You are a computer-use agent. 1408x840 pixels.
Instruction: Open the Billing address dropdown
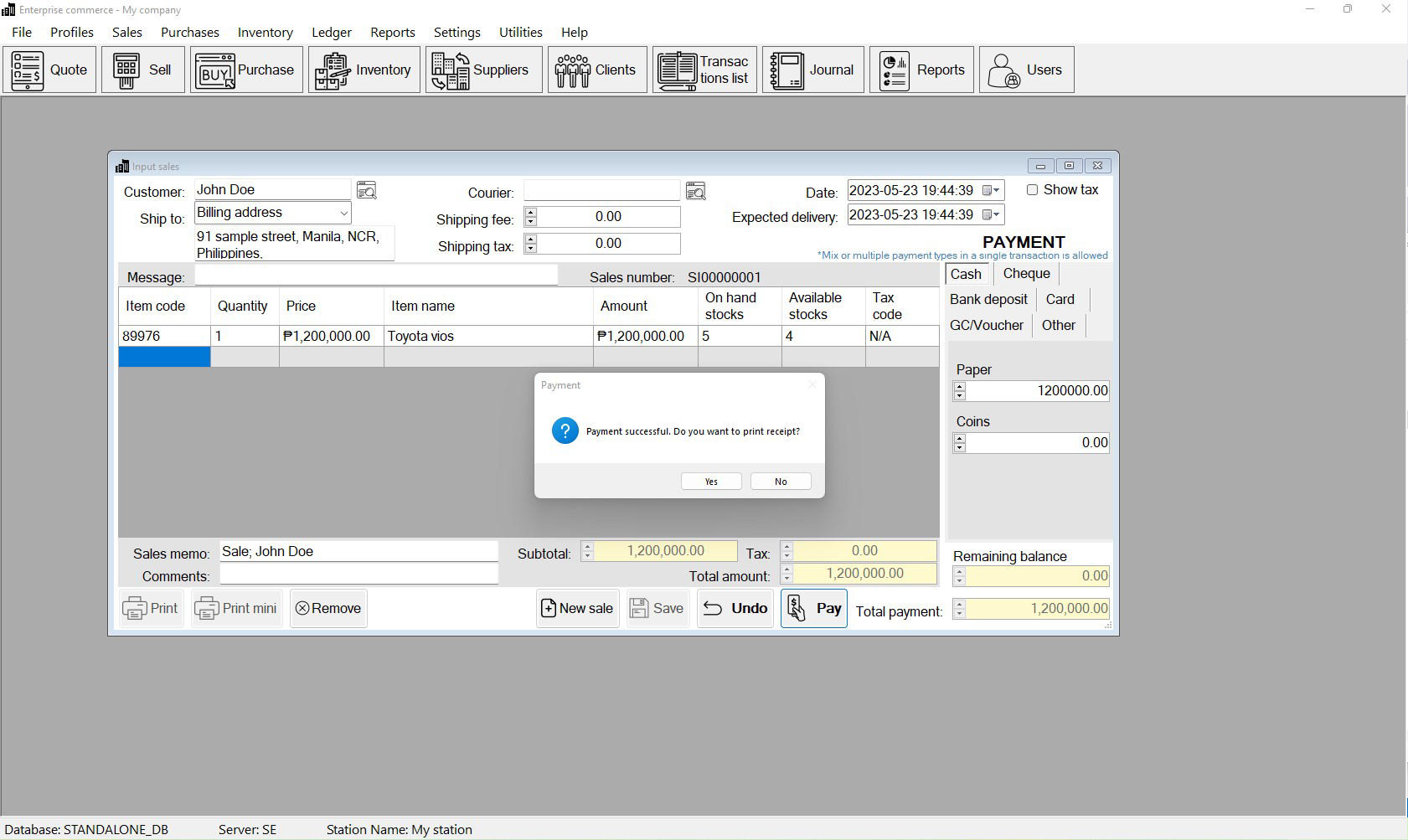pos(343,212)
